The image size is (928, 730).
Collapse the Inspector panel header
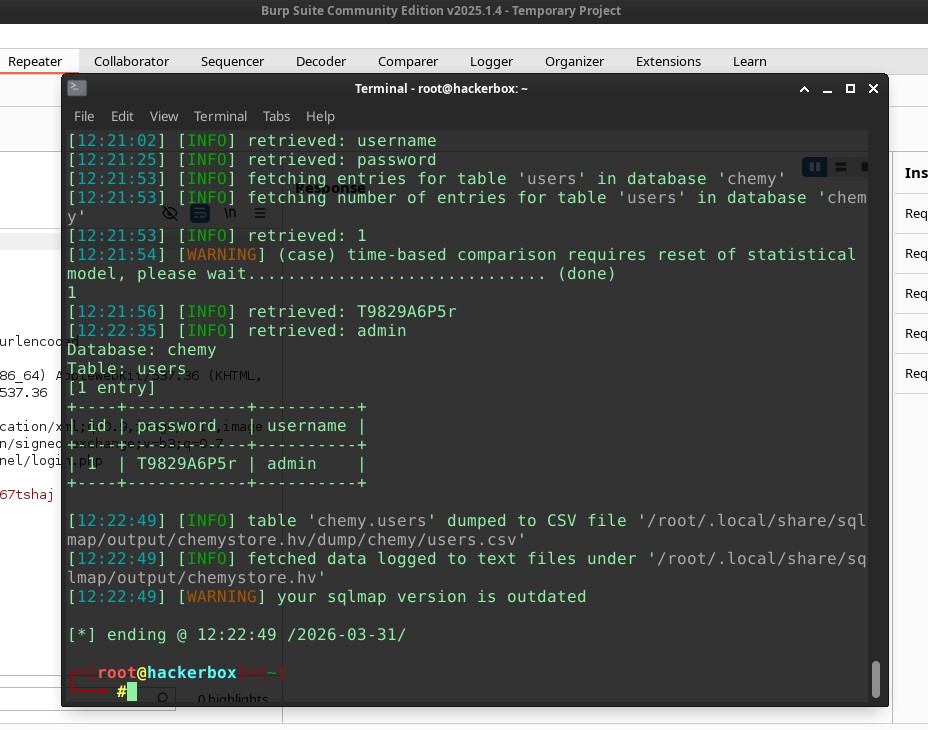coord(915,172)
